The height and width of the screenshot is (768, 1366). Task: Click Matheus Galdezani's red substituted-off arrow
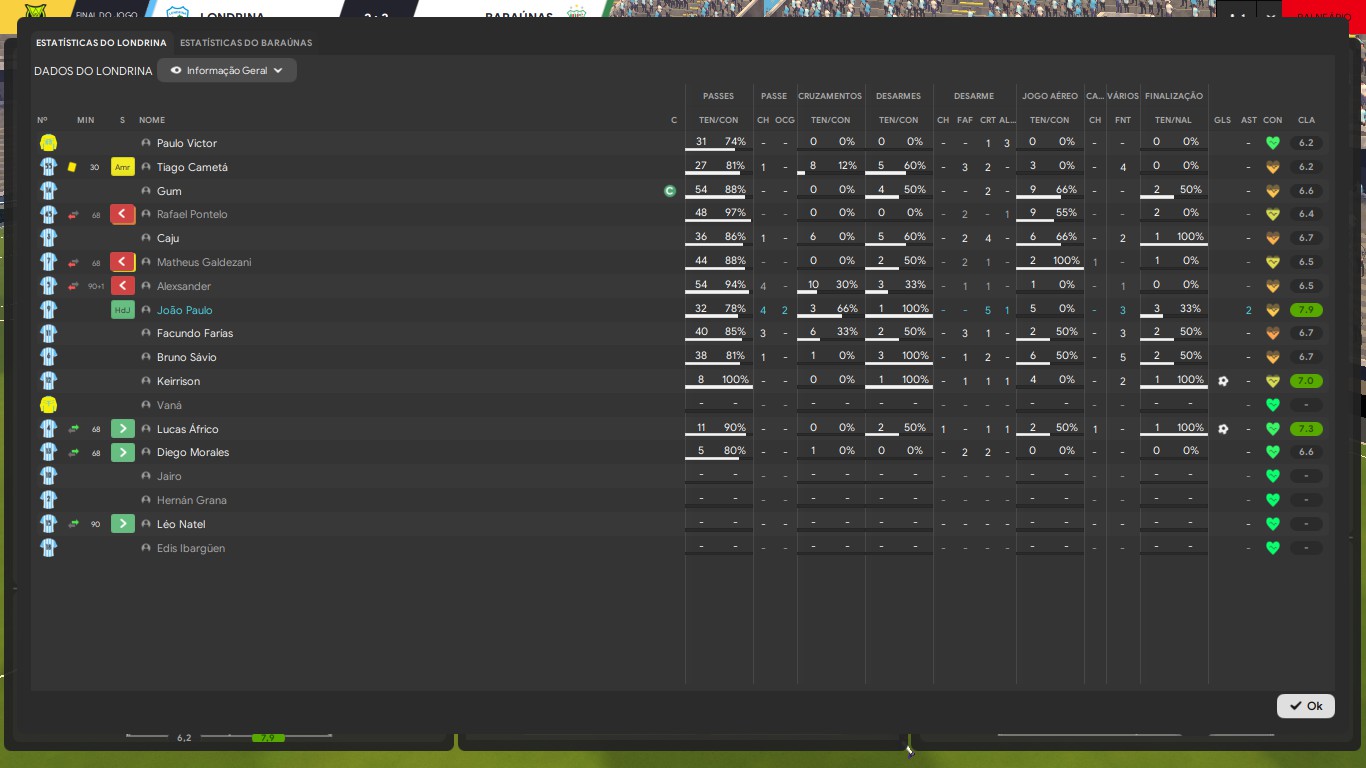coord(123,262)
